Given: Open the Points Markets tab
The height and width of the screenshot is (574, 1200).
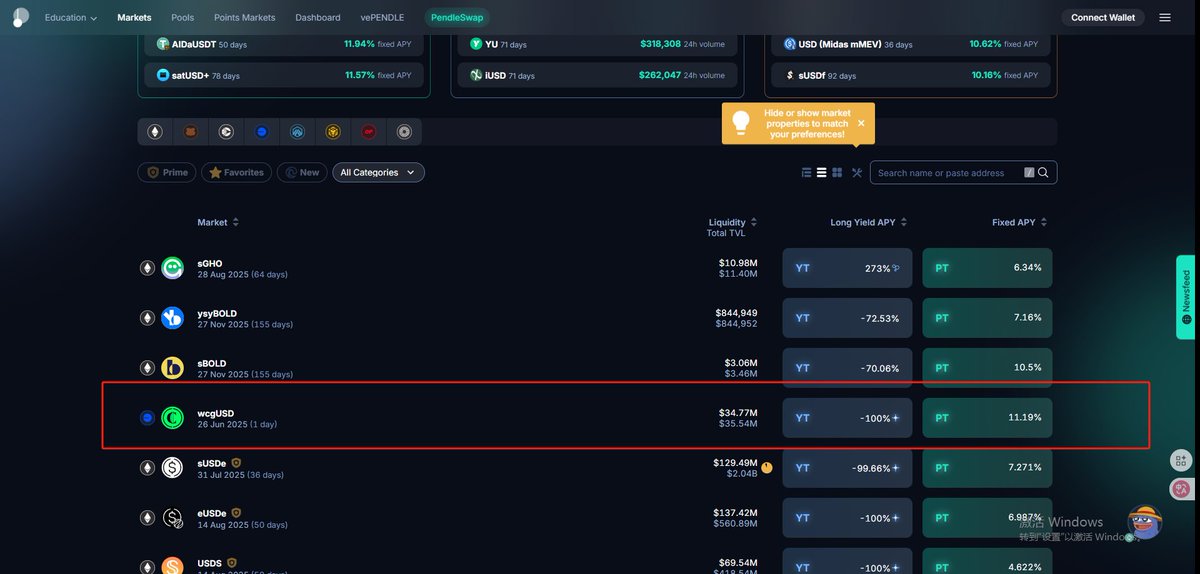Looking at the screenshot, I should (x=244, y=18).
